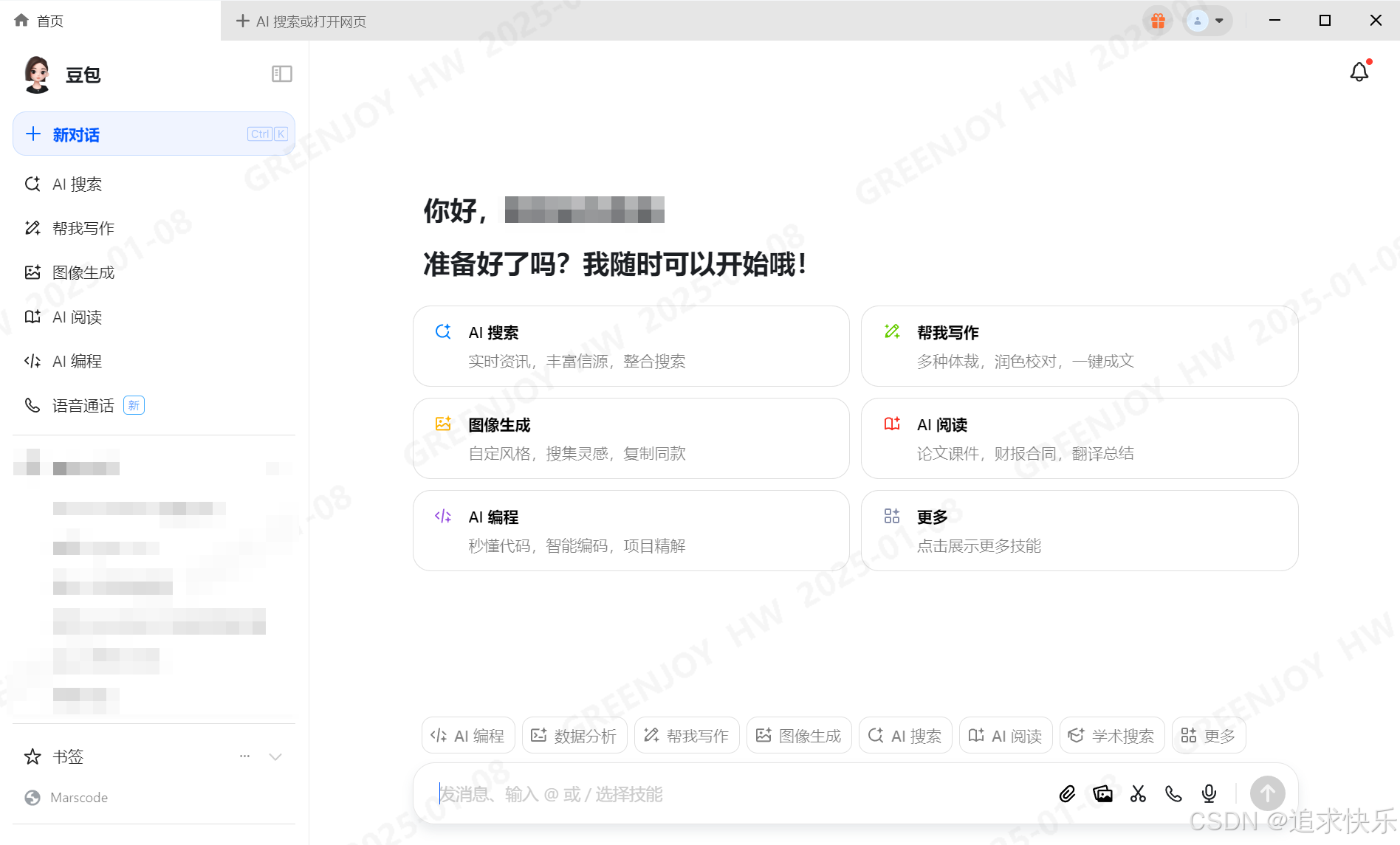Screen dimensions: 1400x845
Task: Click the star icon beside 书签
Action: click(32, 756)
